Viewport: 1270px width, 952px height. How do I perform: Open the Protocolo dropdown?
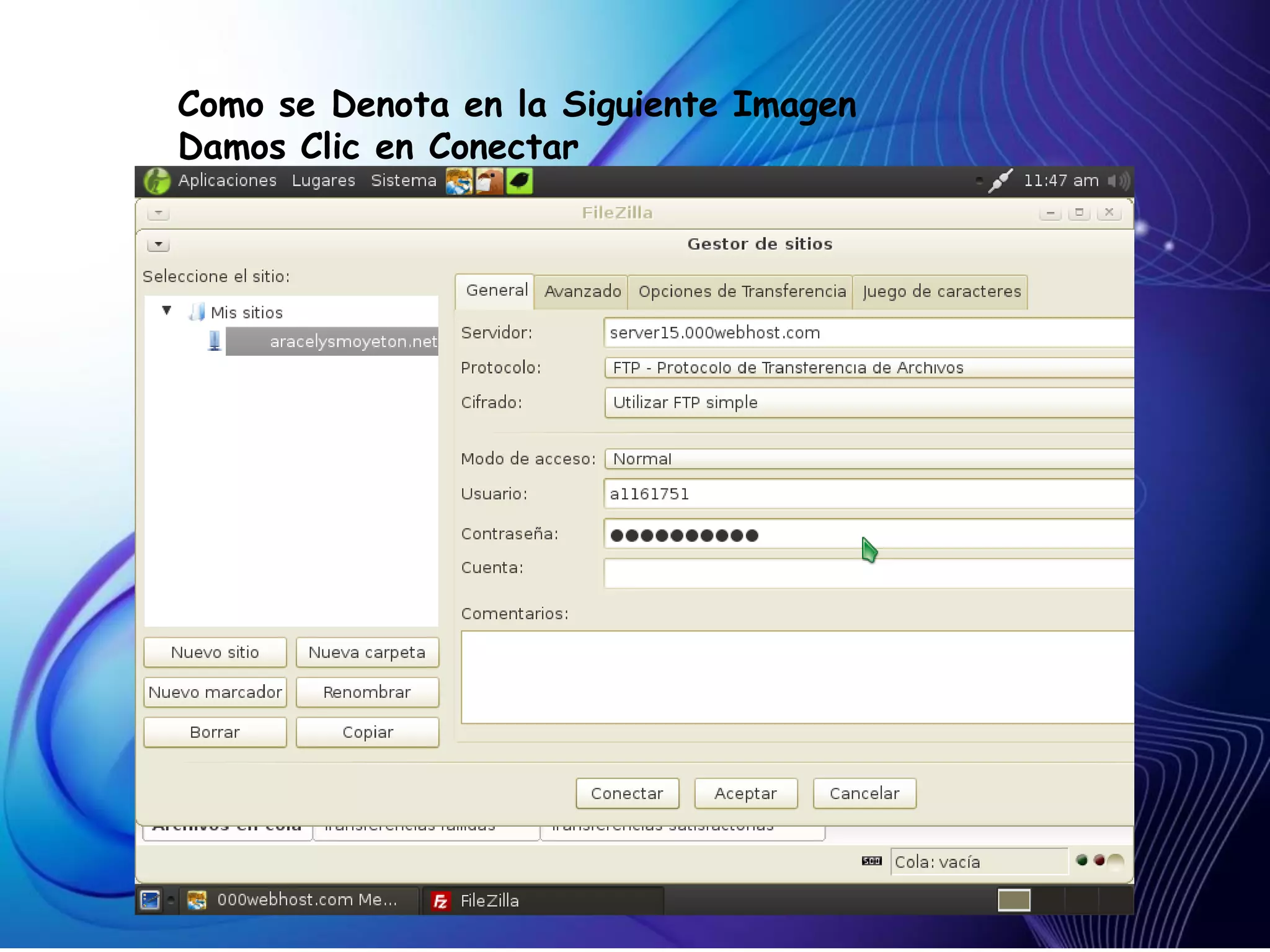(x=869, y=368)
